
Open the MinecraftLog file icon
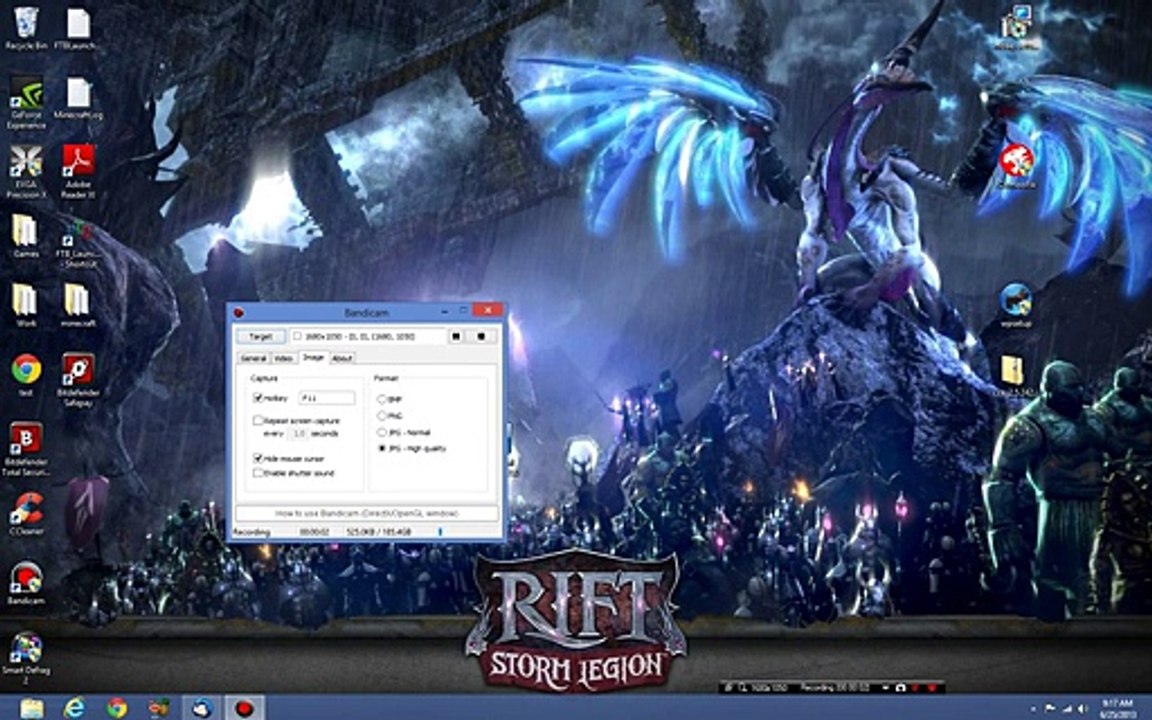78,98
